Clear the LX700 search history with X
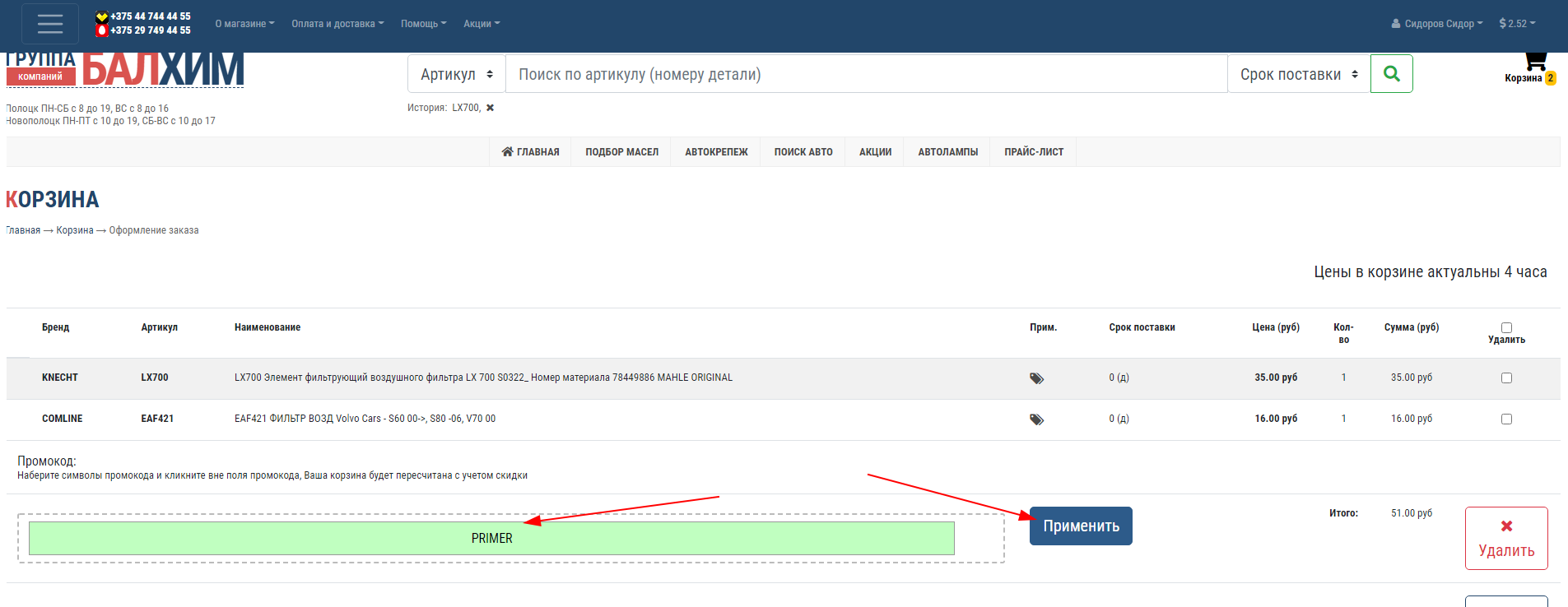The height and width of the screenshot is (607, 1568). tap(490, 108)
